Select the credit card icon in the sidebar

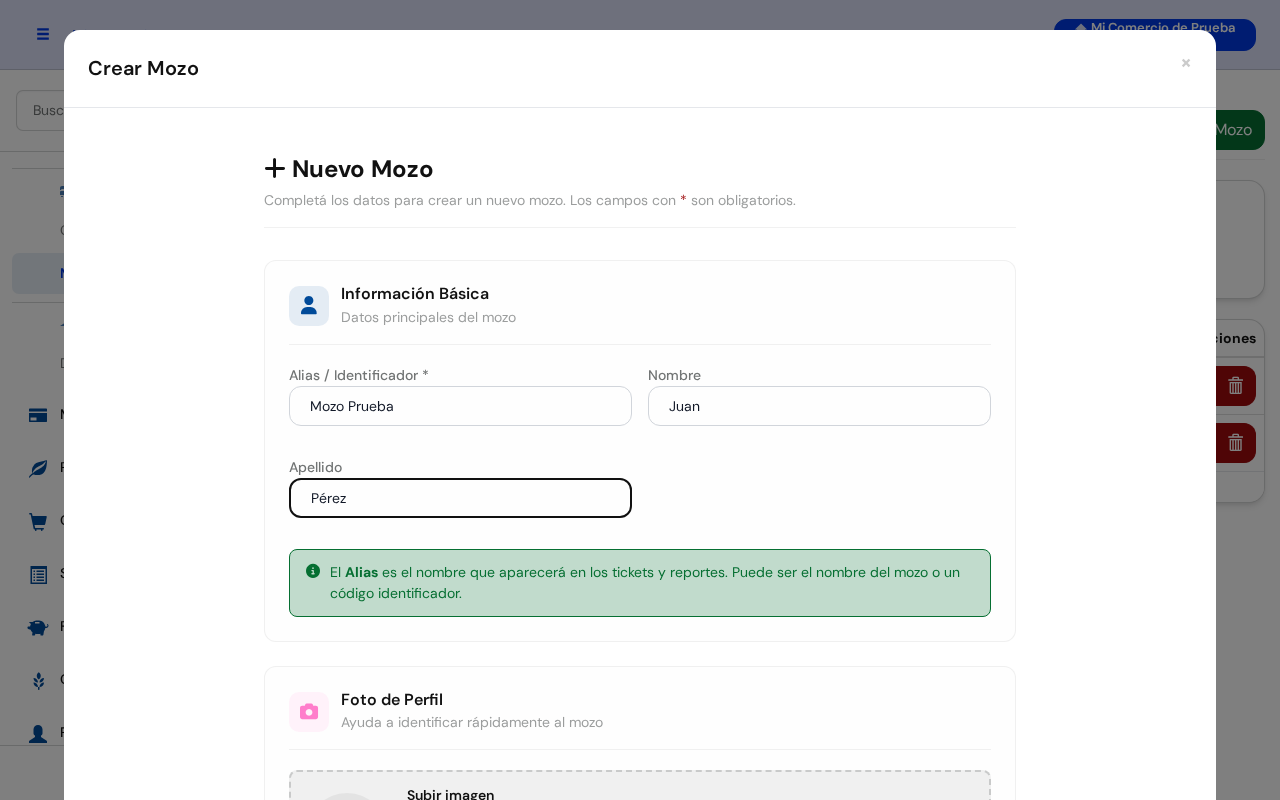click(38, 415)
